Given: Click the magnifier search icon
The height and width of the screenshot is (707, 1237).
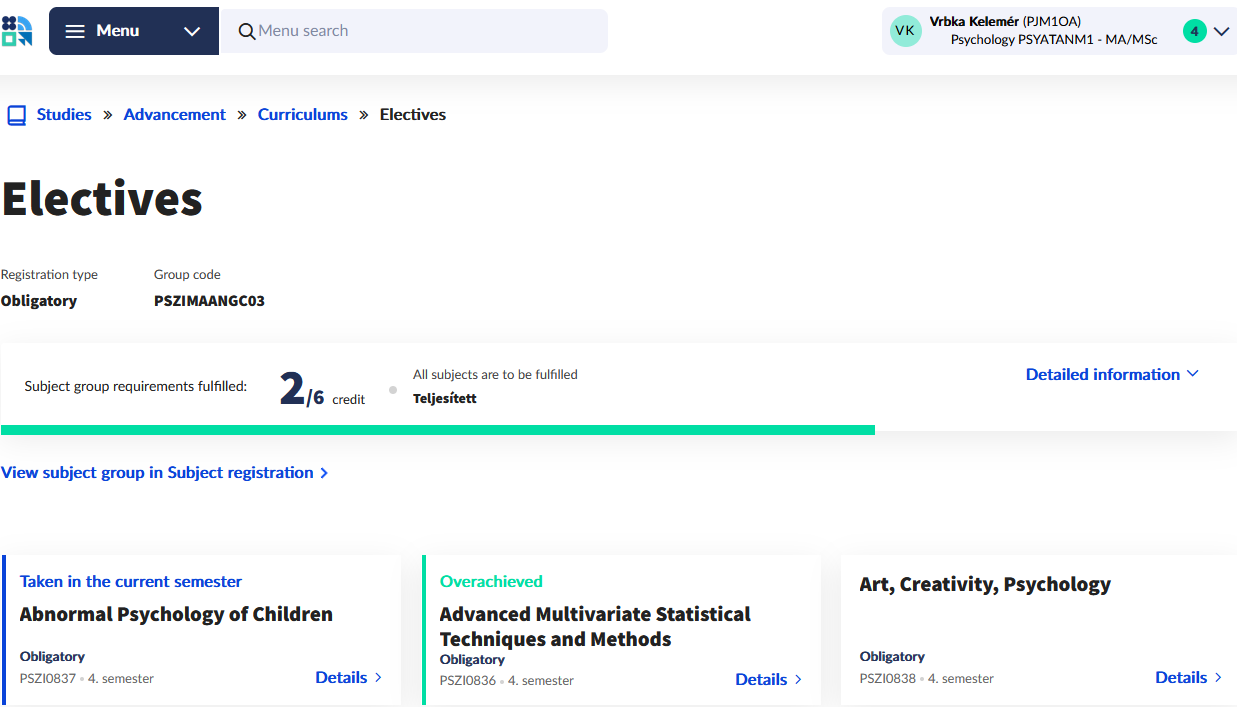Looking at the screenshot, I should tap(247, 31).
